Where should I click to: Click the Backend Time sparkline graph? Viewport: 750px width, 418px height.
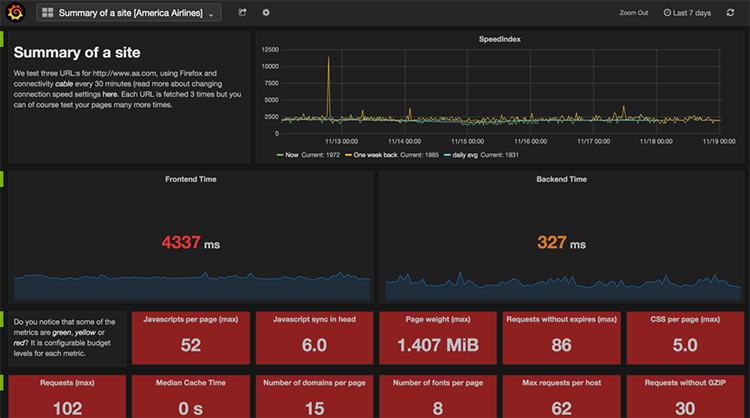pos(563,286)
